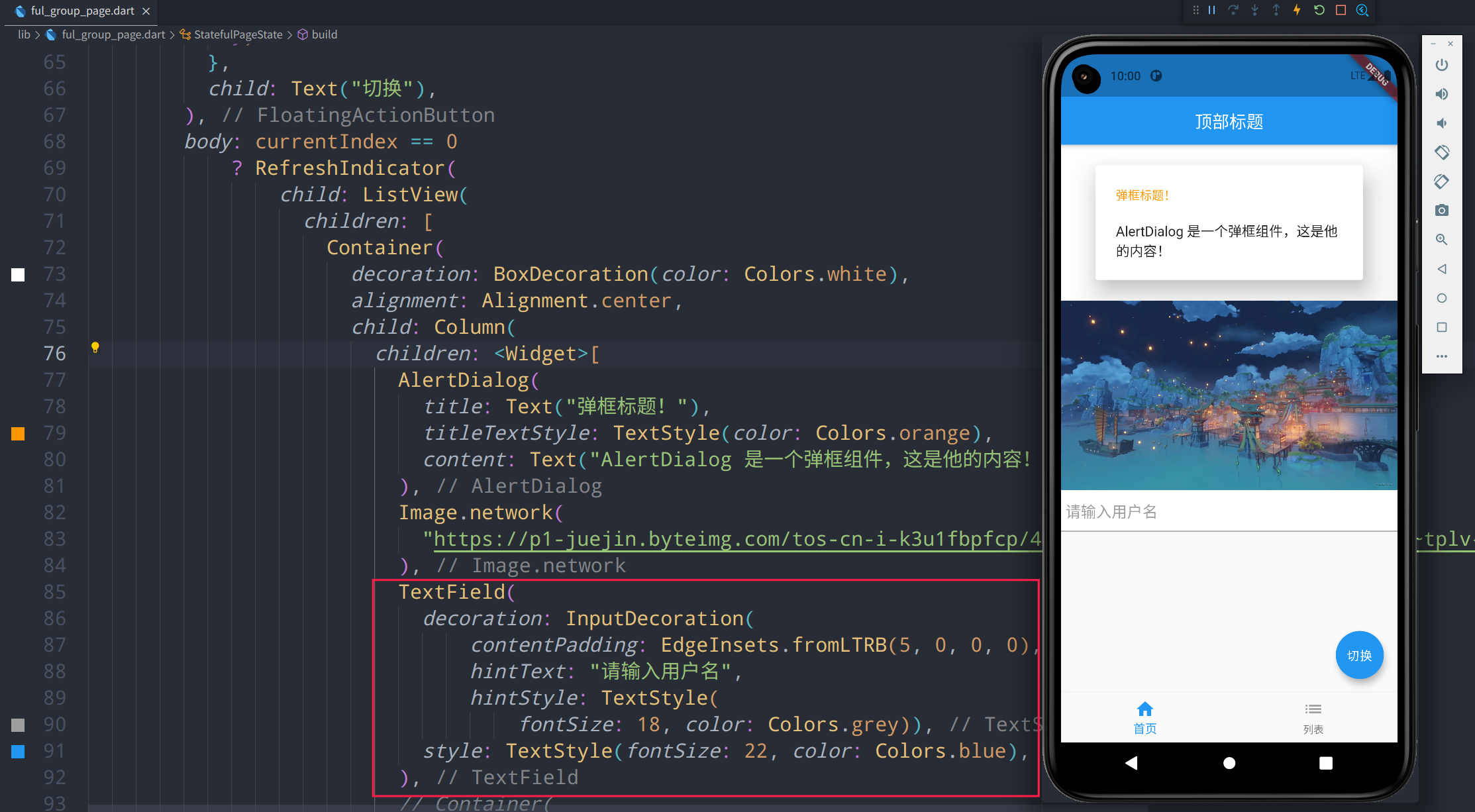The image size is (1475, 812).
Task: Open the juejin image URL link
Action: (x=737, y=539)
